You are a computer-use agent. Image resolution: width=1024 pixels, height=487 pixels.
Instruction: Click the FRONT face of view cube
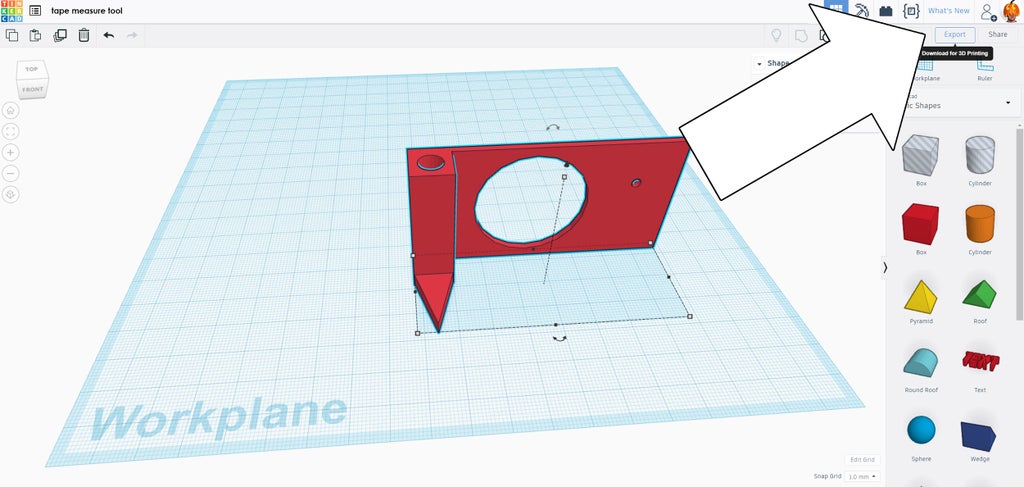point(33,89)
